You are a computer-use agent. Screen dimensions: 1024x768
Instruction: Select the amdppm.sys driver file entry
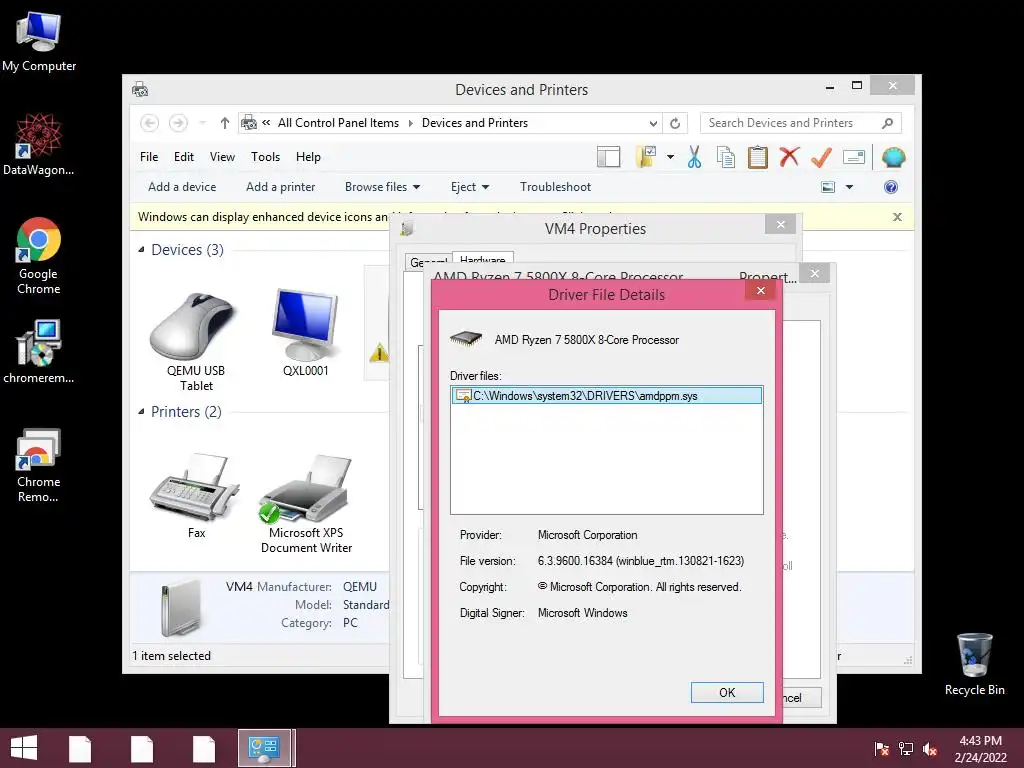607,396
